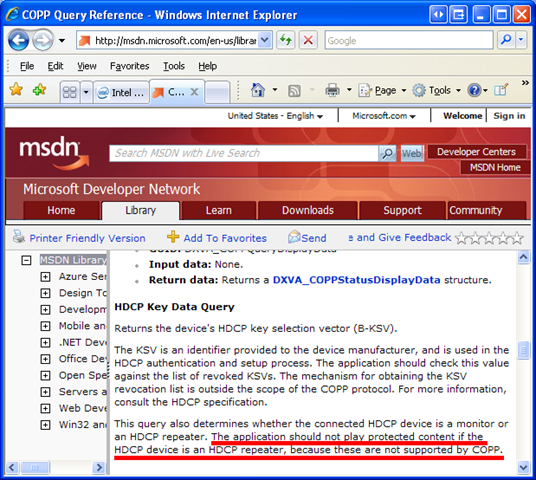Open the Home button dropdown arrow
Viewport: 536px width, 480px height.
pos(274,90)
